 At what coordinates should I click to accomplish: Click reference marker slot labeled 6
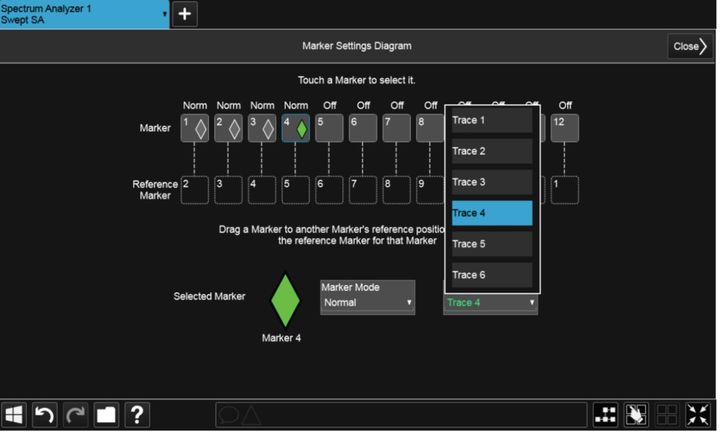[x=329, y=190]
